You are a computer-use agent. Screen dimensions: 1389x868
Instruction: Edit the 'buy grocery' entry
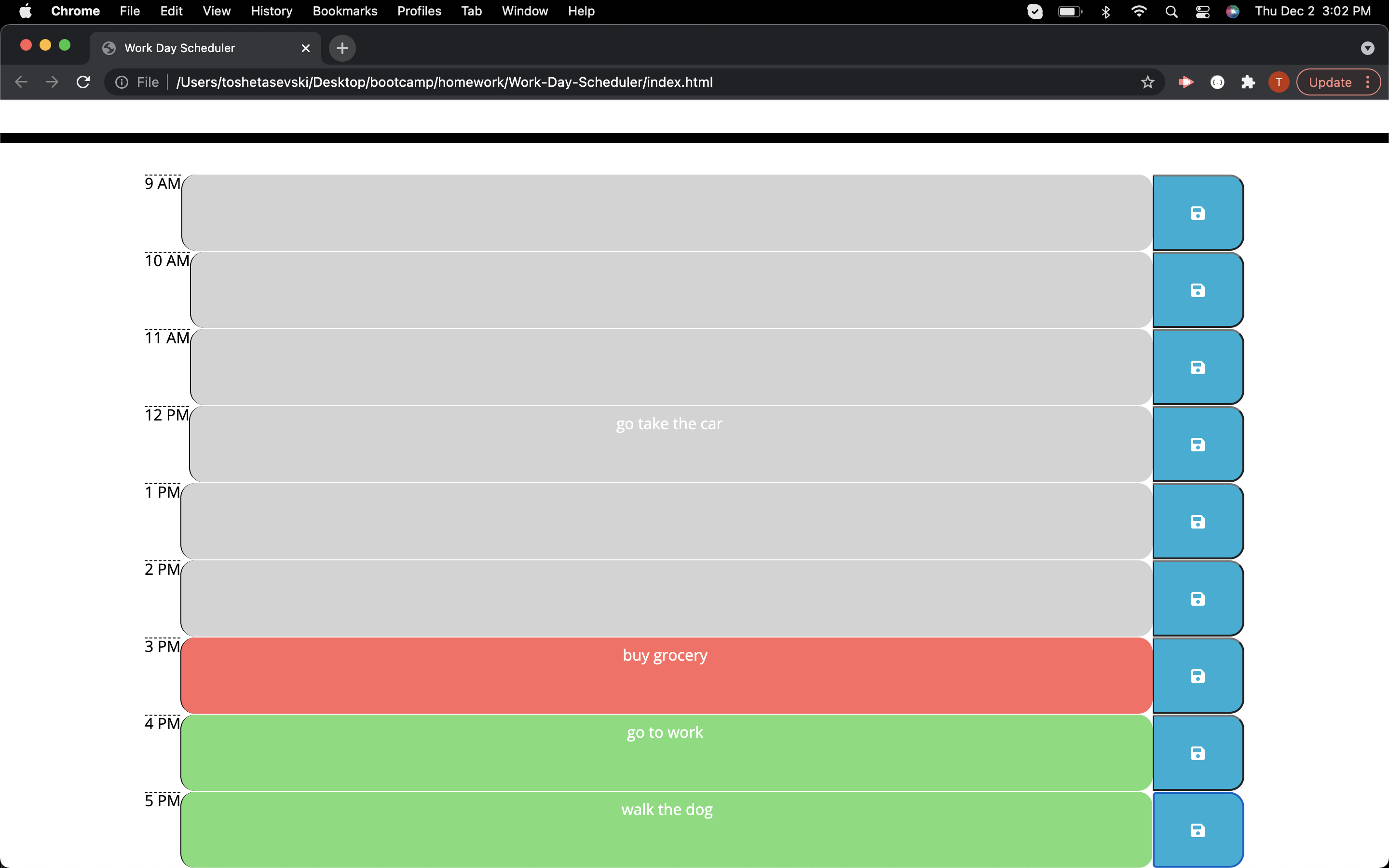click(x=667, y=676)
